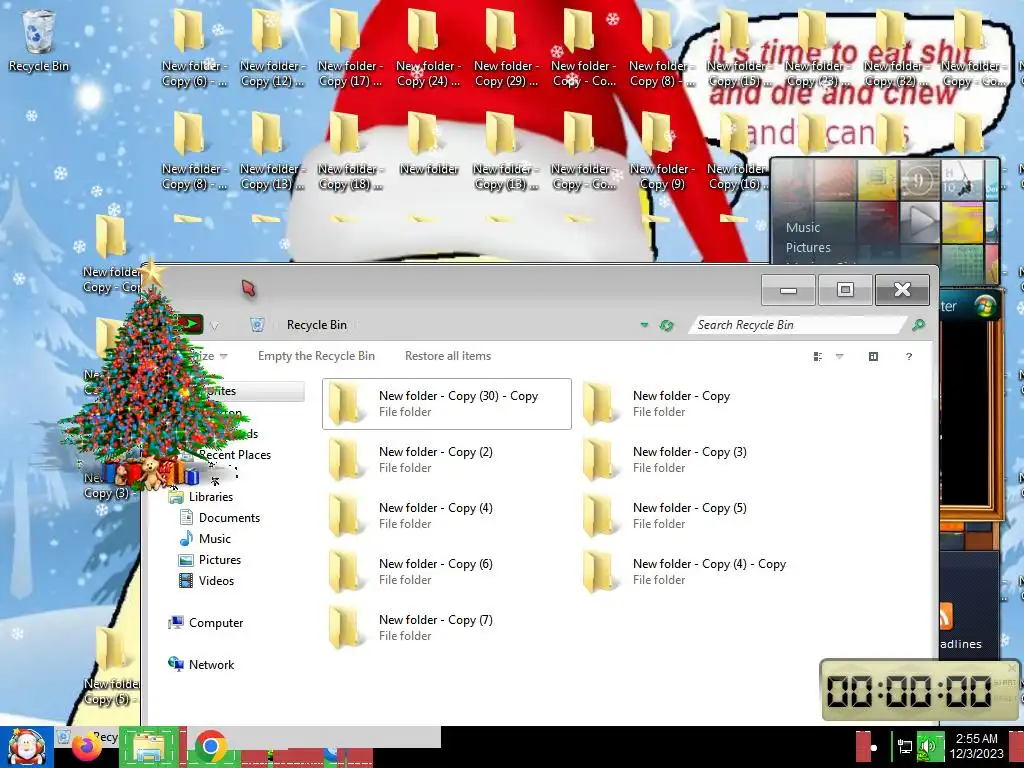
Task: Open Pictures library in Explorer sidebar
Action: (x=219, y=560)
